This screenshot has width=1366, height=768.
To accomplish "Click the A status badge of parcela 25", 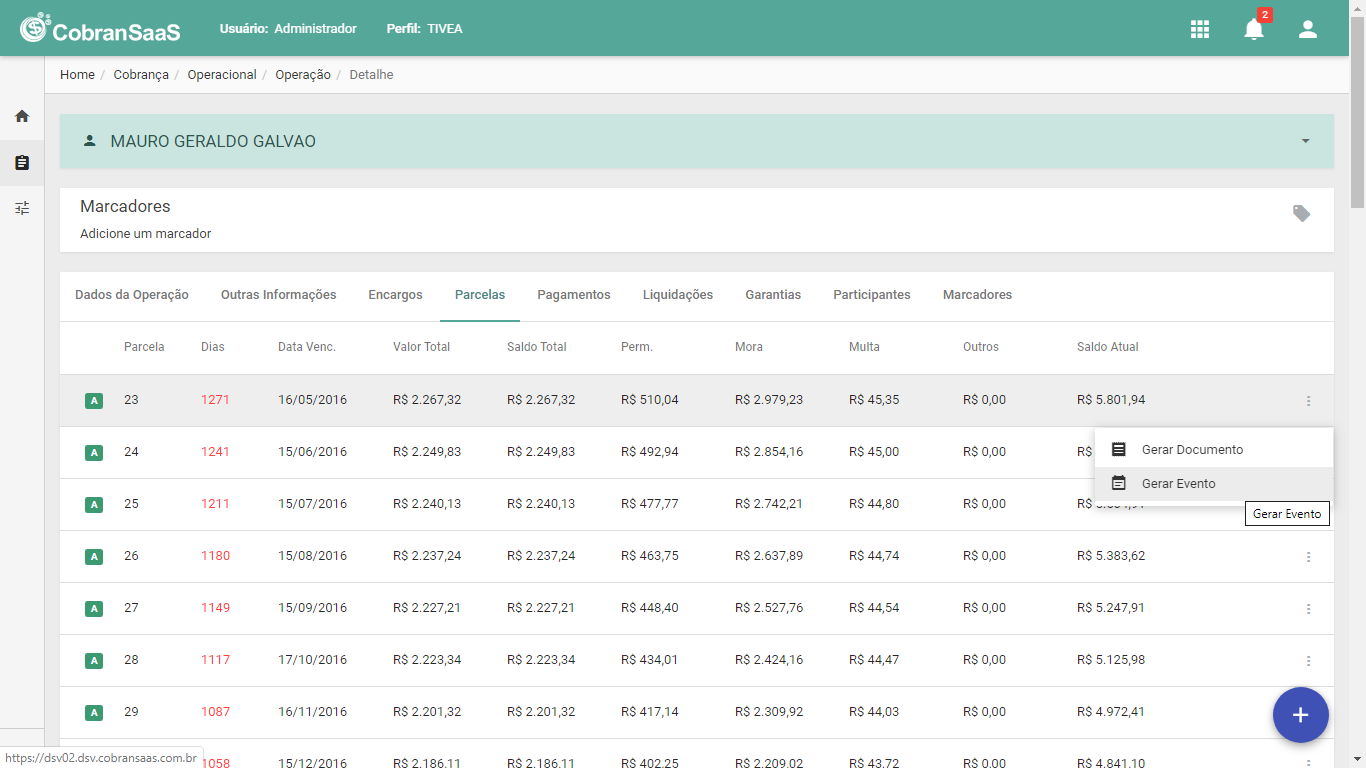I will click(94, 505).
